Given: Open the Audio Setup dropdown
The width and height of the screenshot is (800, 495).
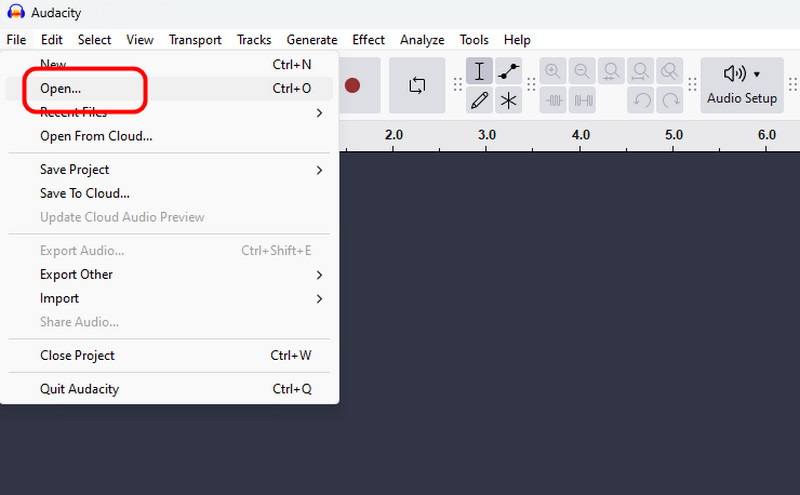Looking at the screenshot, I should click(x=742, y=85).
